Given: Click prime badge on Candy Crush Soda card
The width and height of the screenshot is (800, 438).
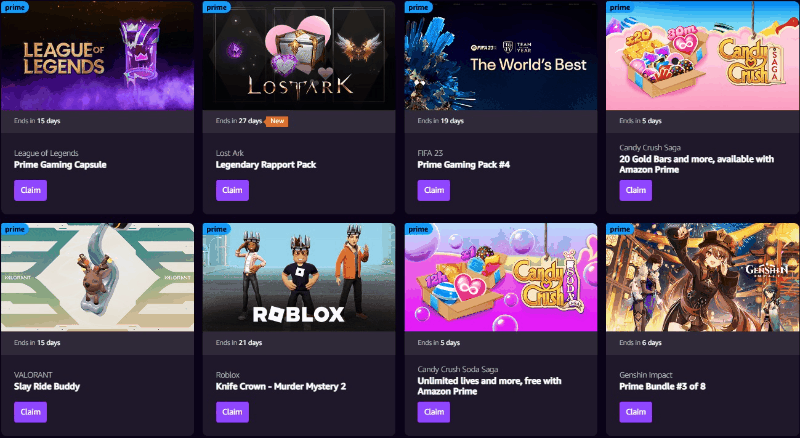Looking at the screenshot, I should click(x=418, y=229).
